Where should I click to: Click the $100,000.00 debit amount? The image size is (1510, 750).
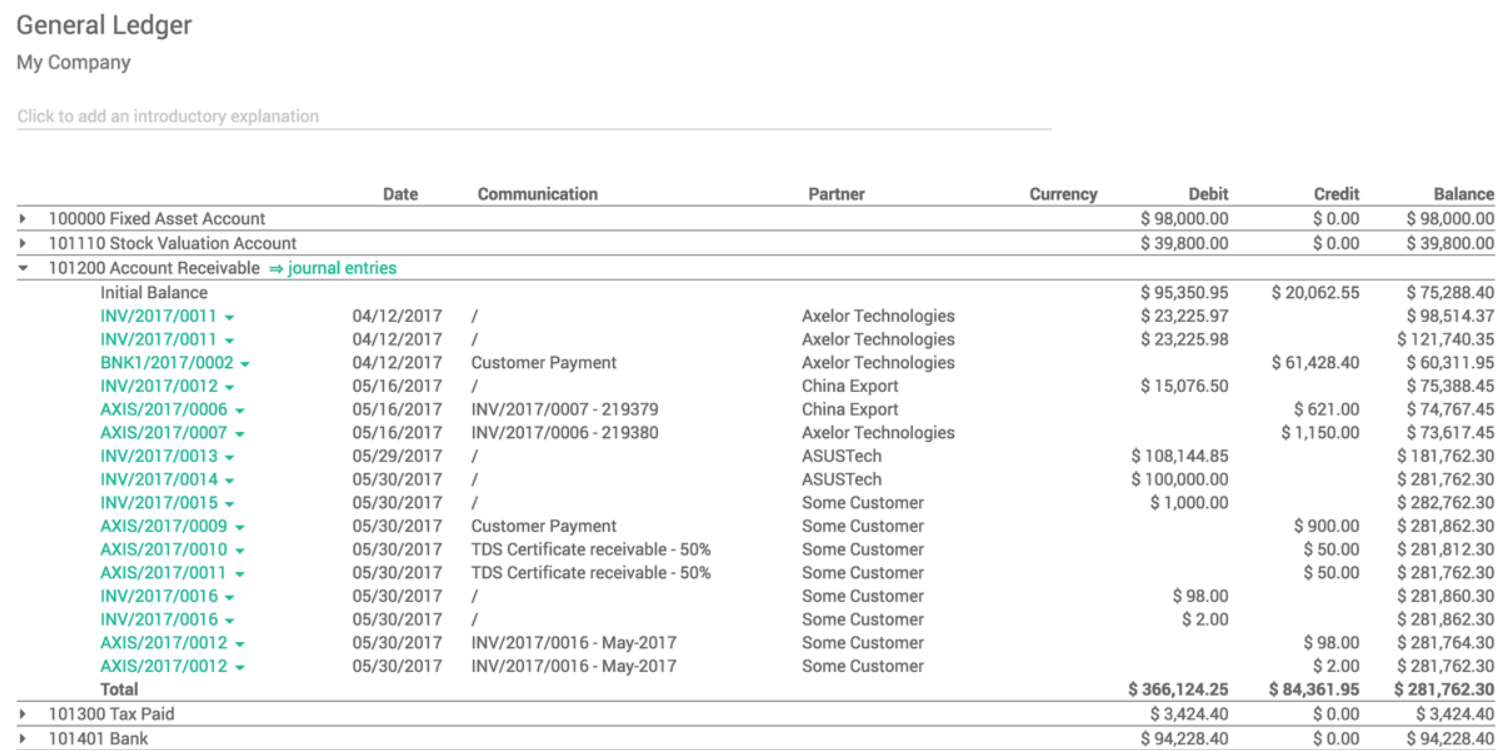click(x=1180, y=479)
